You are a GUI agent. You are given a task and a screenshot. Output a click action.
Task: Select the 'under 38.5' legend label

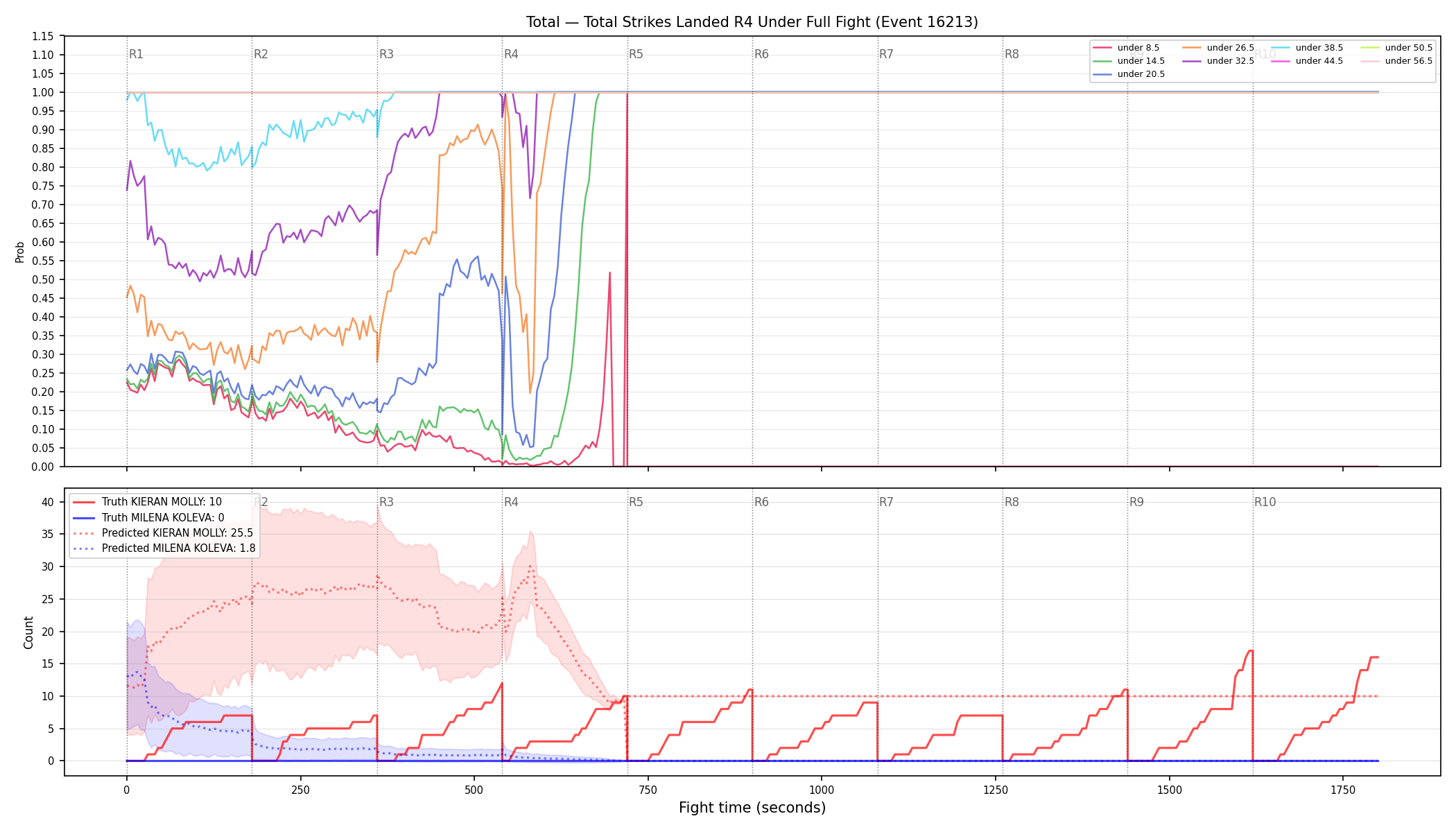click(1319, 48)
